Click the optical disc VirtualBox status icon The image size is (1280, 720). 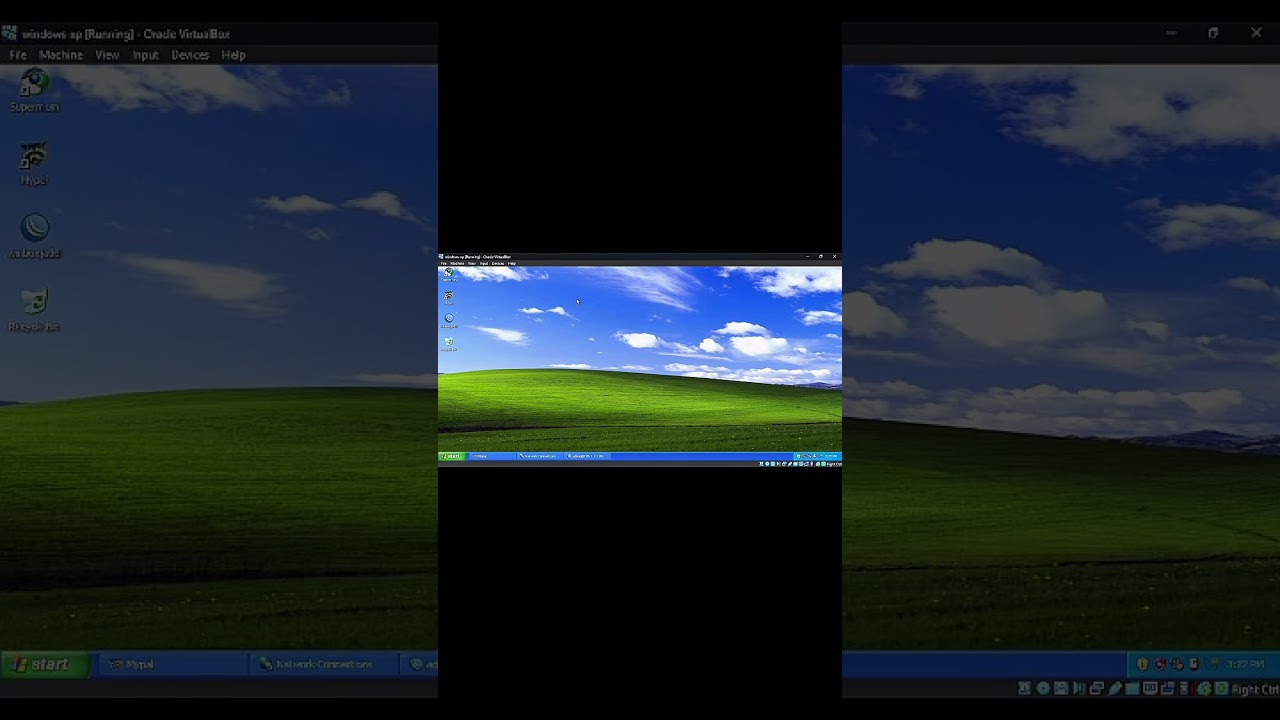click(x=1043, y=689)
